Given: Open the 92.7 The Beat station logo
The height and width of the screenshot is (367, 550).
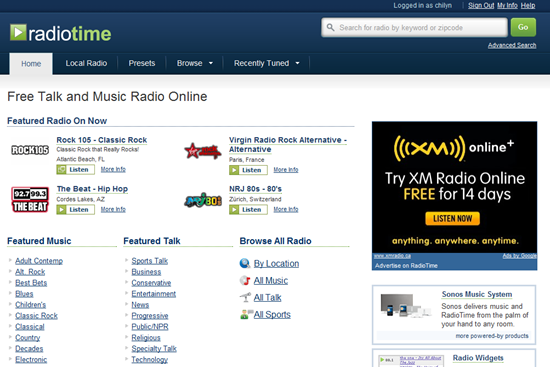Looking at the screenshot, I should click(30, 200).
